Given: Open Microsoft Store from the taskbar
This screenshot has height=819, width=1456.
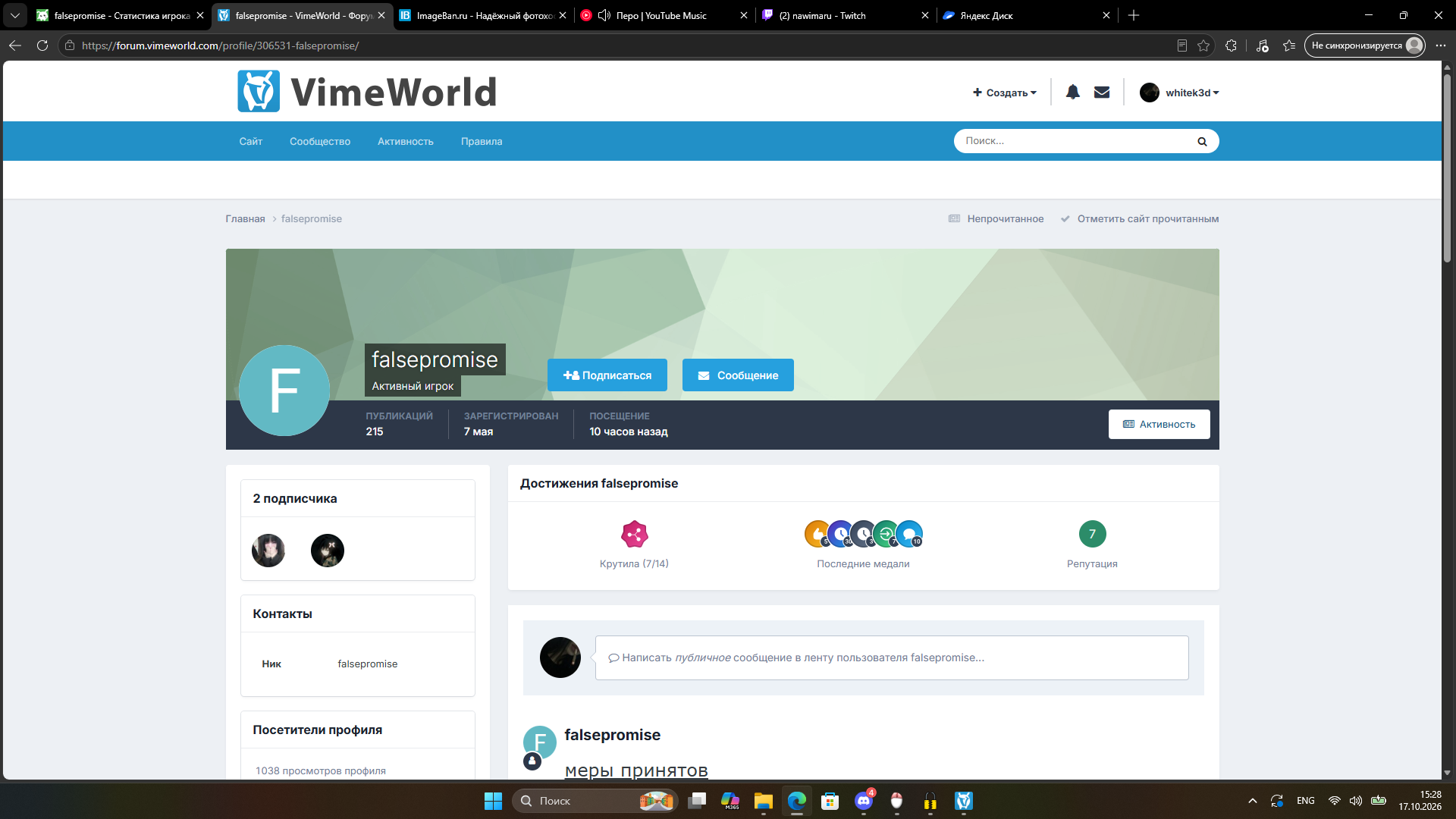Looking at the screenshot, I should [x=830, y=801].
